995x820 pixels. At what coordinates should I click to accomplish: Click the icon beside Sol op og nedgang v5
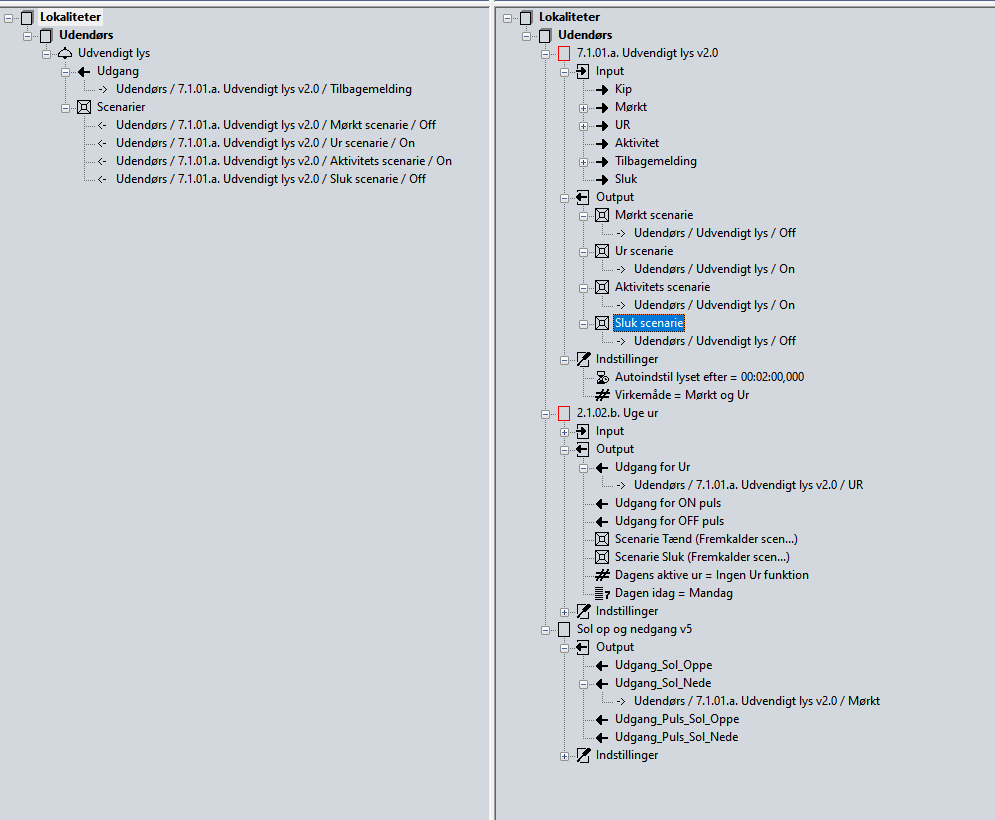564,629
